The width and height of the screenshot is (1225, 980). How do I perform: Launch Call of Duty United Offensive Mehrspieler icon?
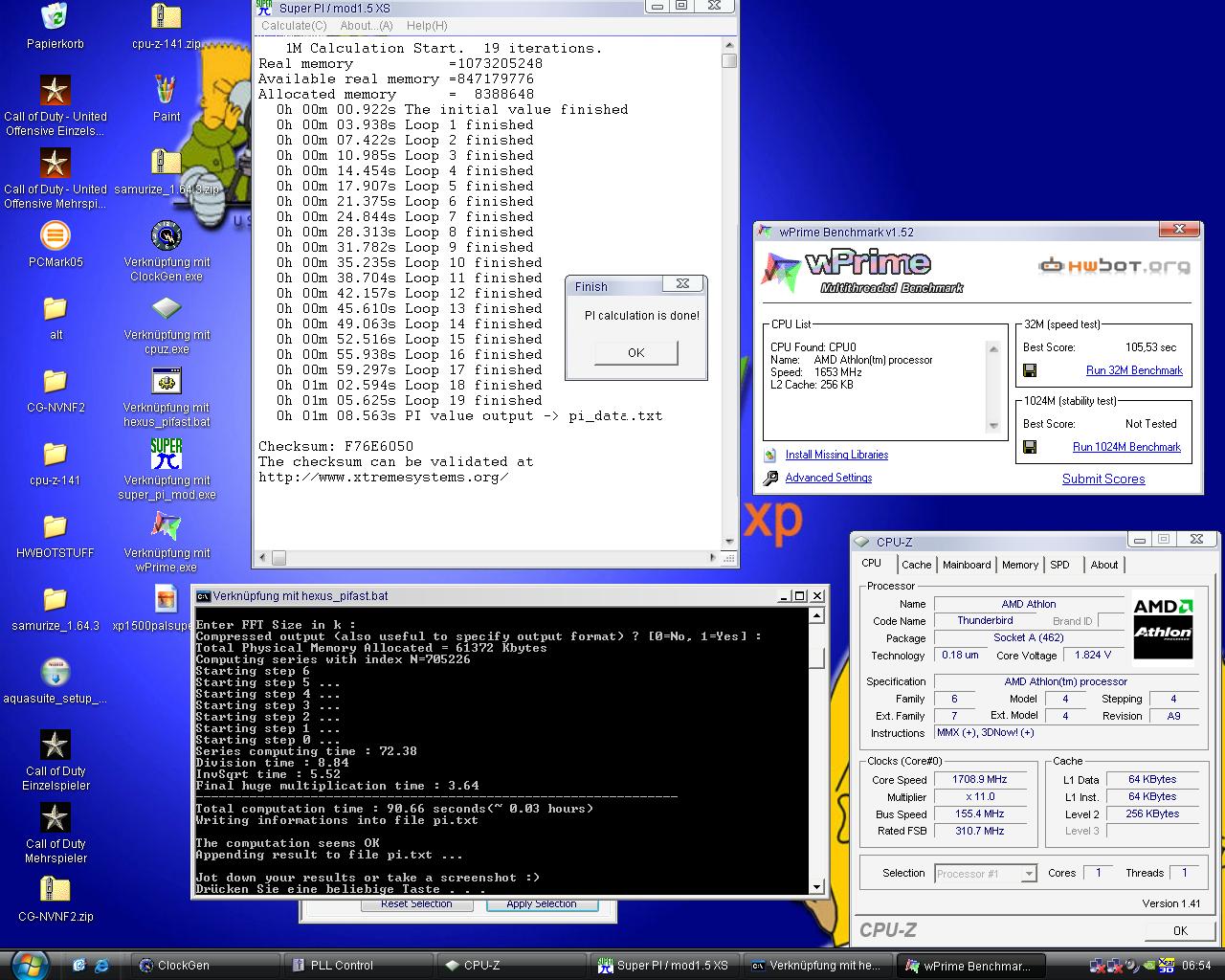click(x=56, y=163)
